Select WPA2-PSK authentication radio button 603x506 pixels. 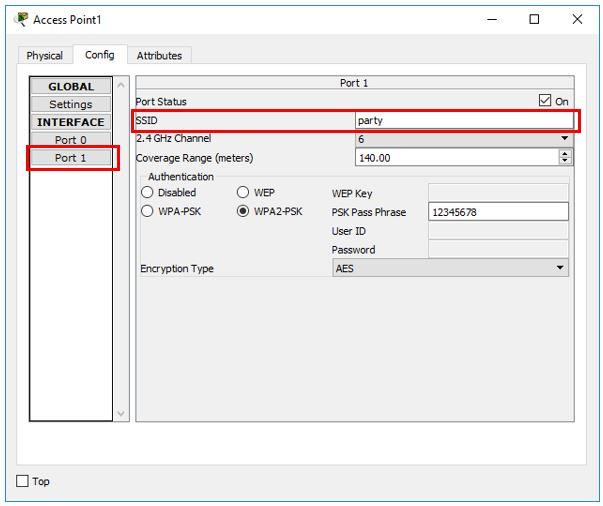[243, 211]
